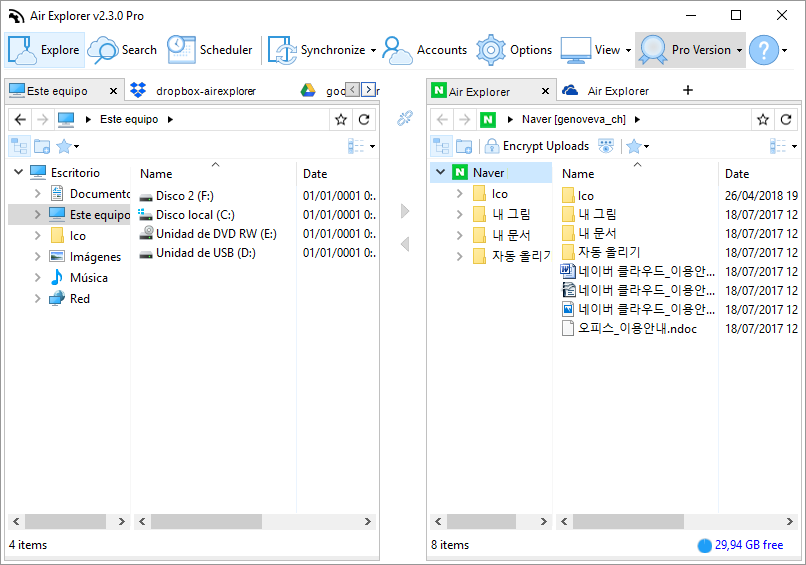Toggle folder tree in right pane
Image resolution: width=806 pixels, height=565 pixels.
[441, 147]
